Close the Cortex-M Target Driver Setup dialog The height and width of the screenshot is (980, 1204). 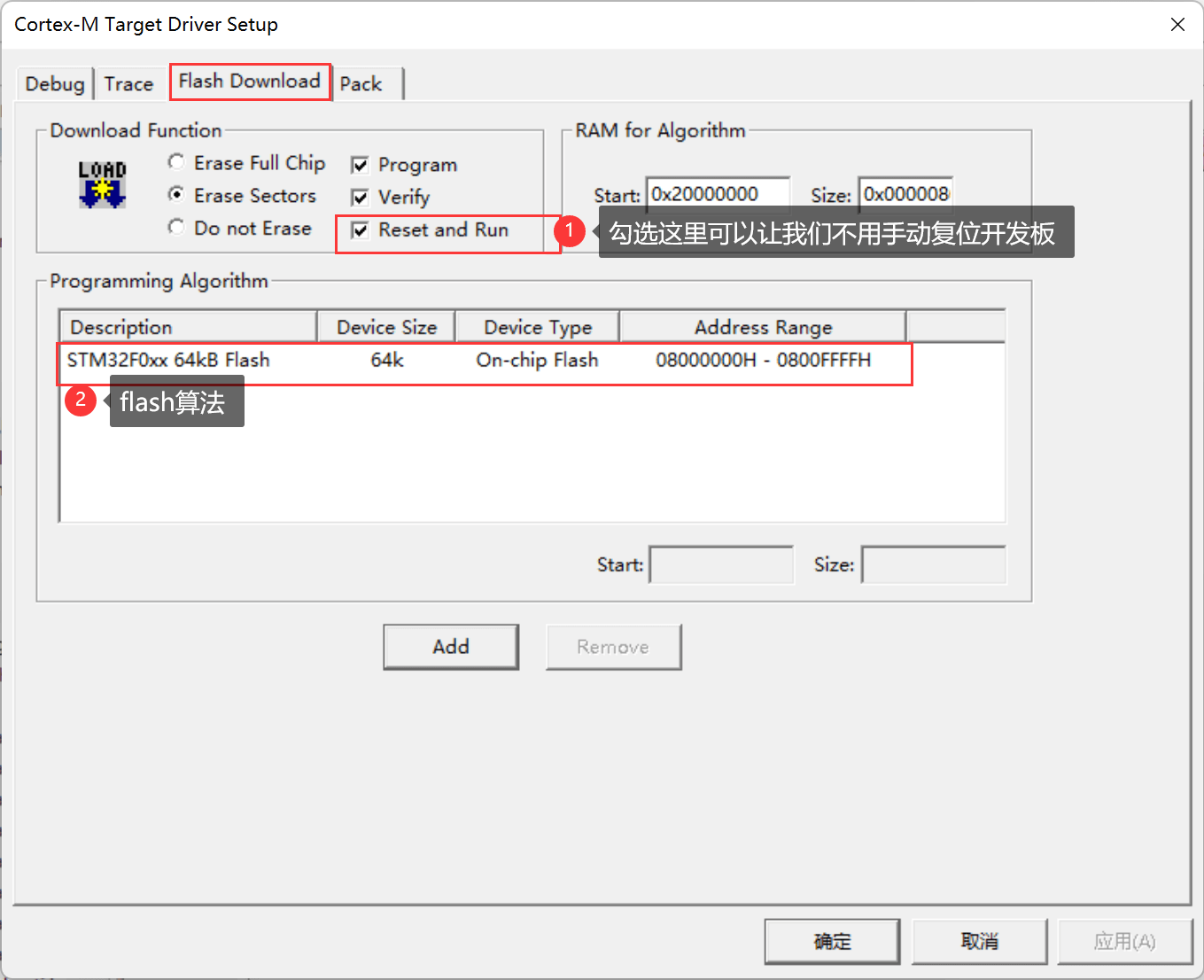[1177, 25]
